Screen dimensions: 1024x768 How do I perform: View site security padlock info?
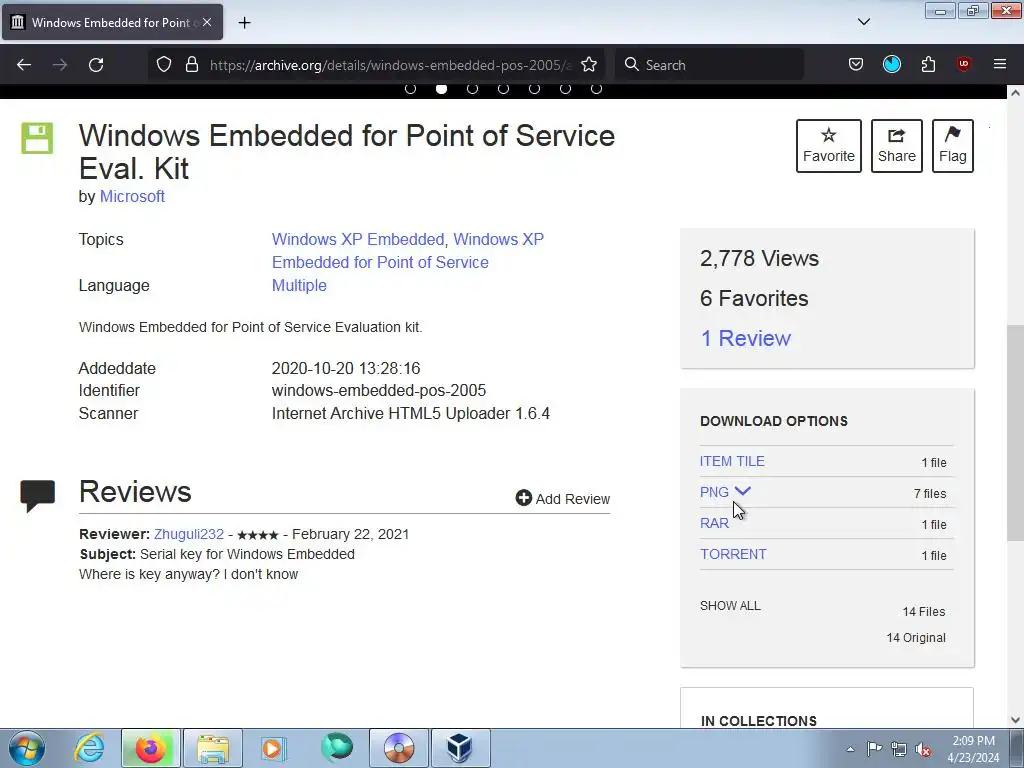tap(191, 65)
